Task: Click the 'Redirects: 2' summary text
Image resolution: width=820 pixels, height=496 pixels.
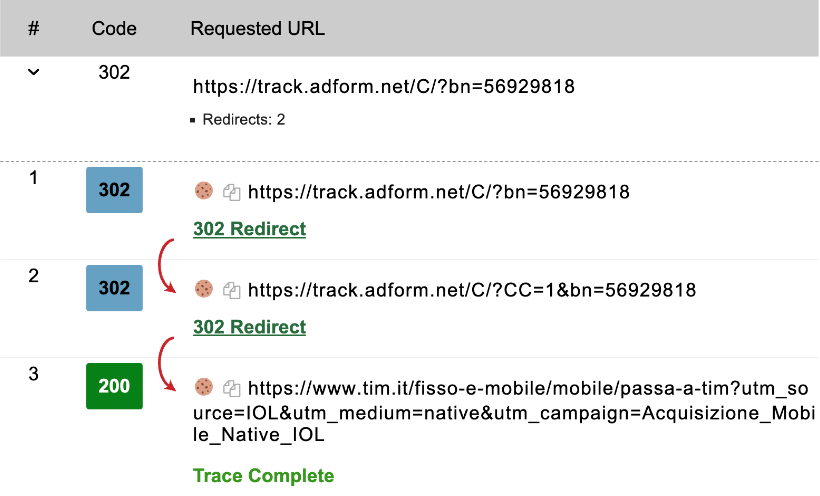Action: 243,120
